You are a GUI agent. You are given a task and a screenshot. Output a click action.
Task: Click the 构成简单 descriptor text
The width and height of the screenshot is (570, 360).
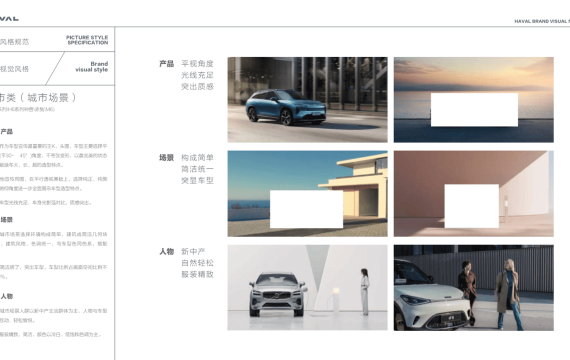pyautogui.click(x=197, y=157)
